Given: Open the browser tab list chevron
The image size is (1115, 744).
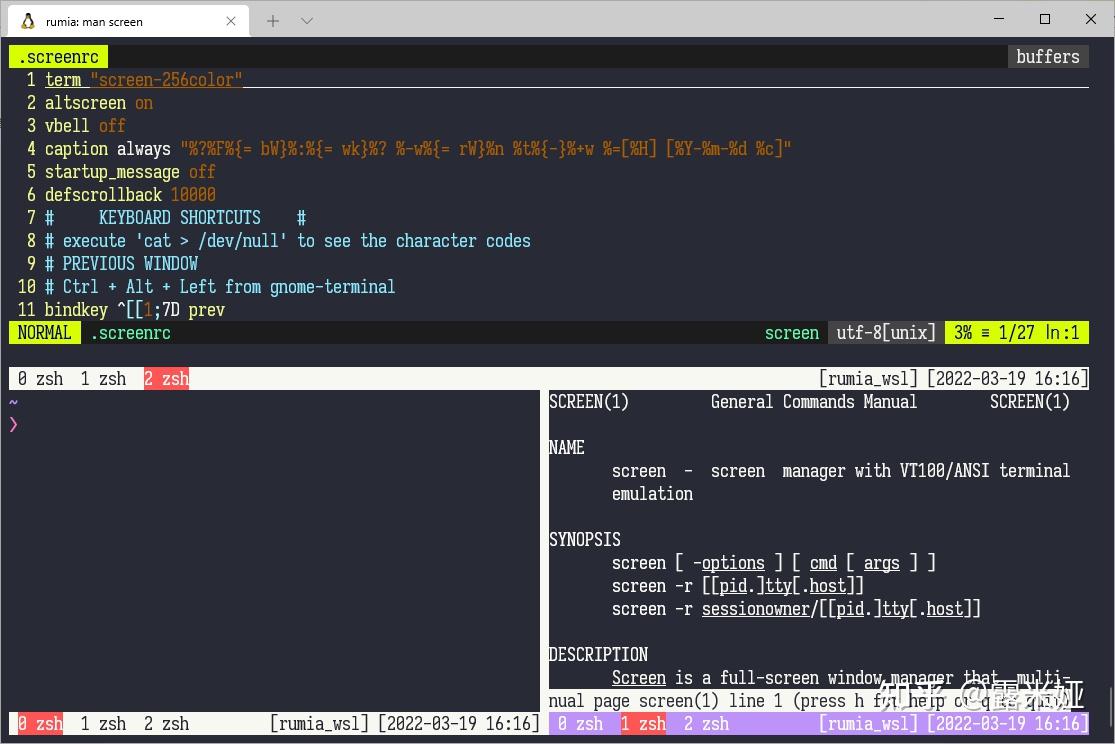Looking at the screenshot, I should click(x=307, y=20).
